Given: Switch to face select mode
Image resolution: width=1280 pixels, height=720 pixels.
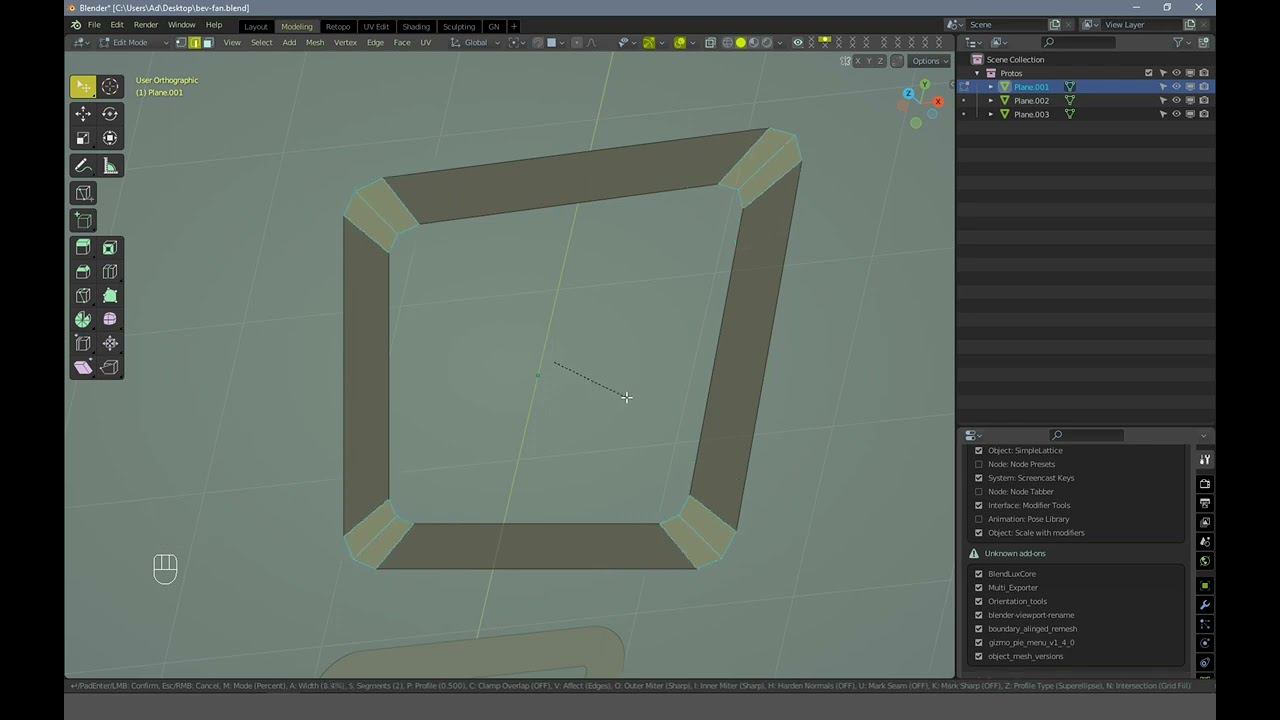Looking at the screenshot, I should 208,43.
